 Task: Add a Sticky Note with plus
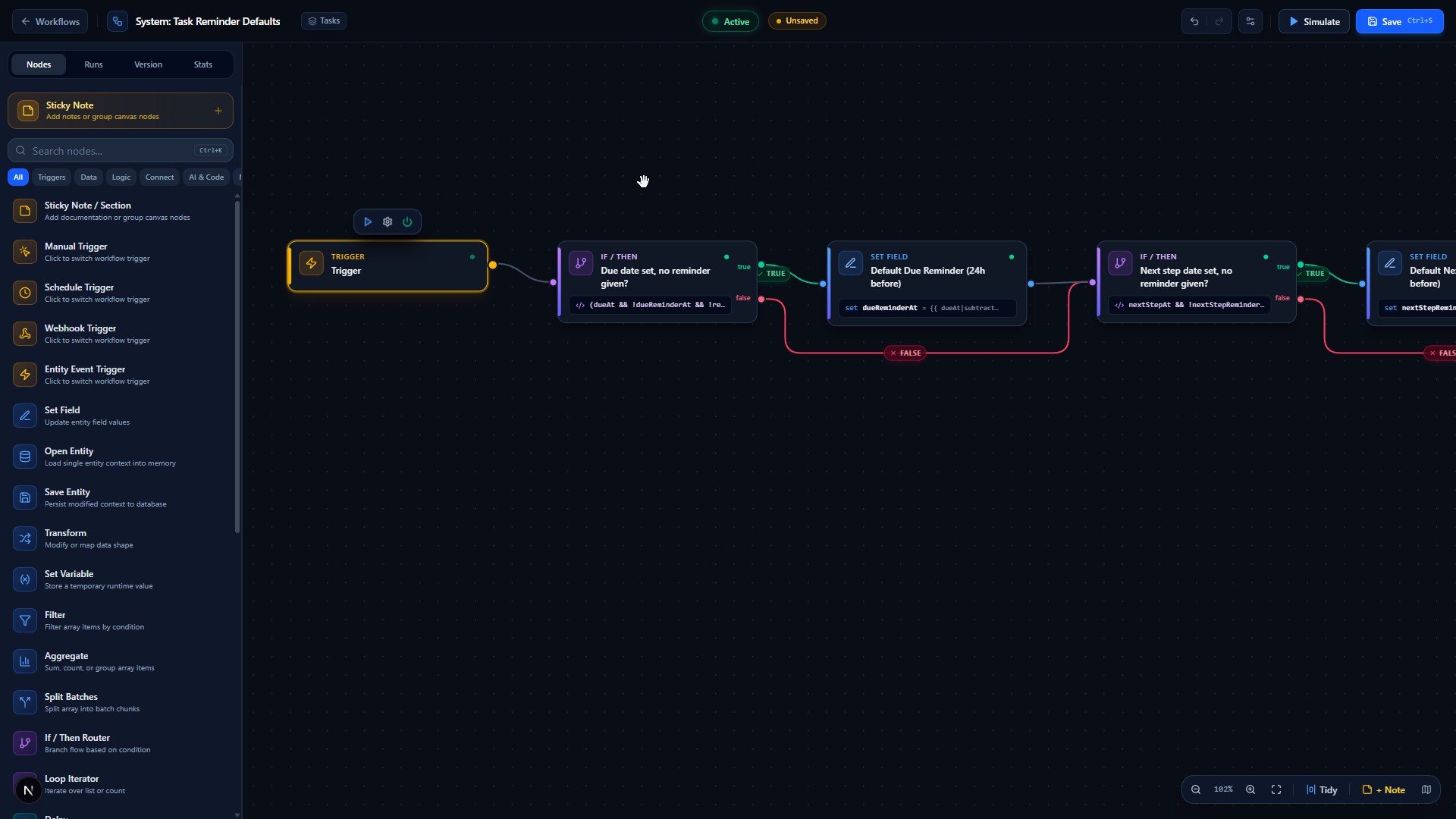point(218,111)
